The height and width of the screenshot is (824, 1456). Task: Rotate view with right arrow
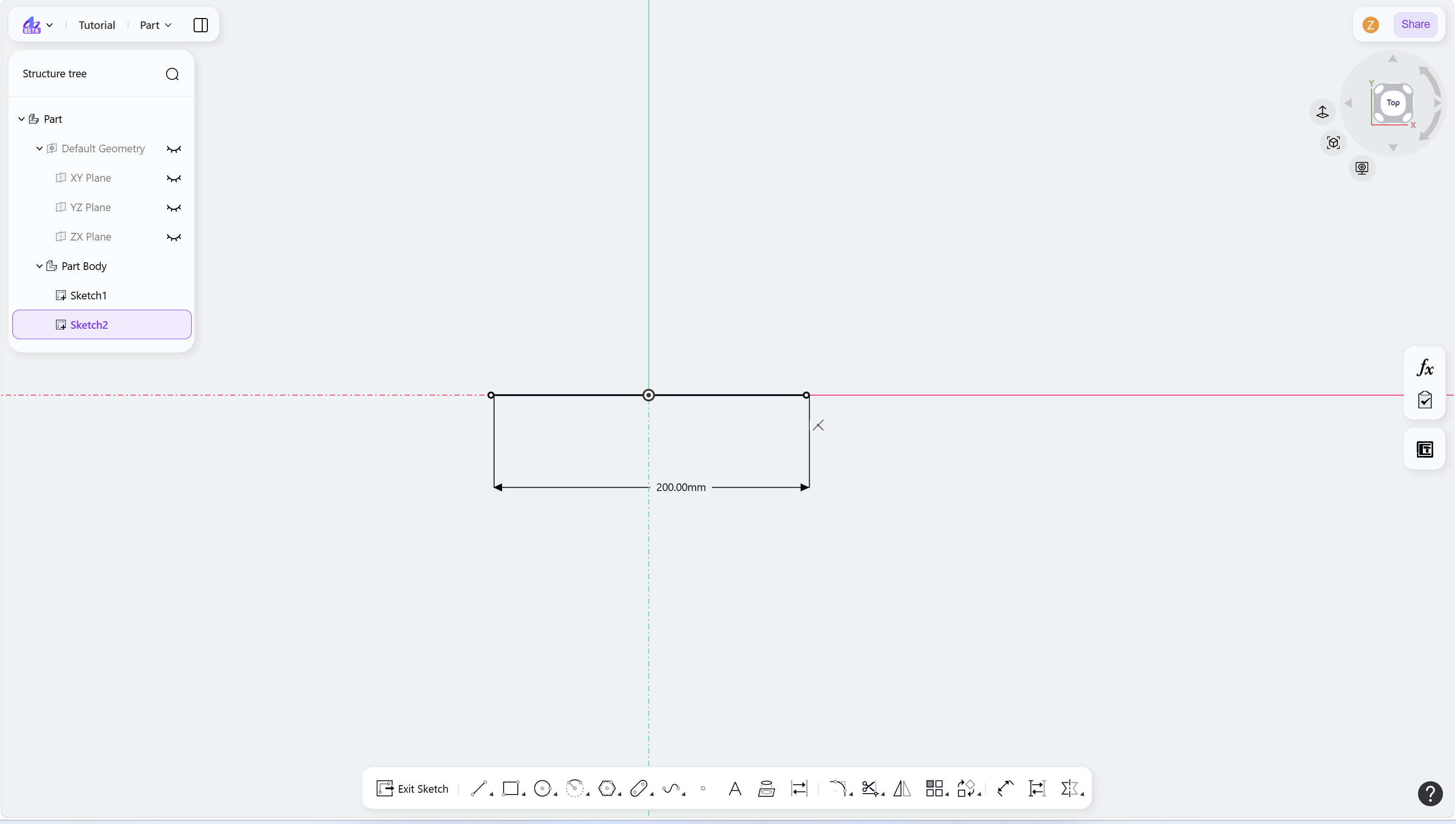(1437, 103)
